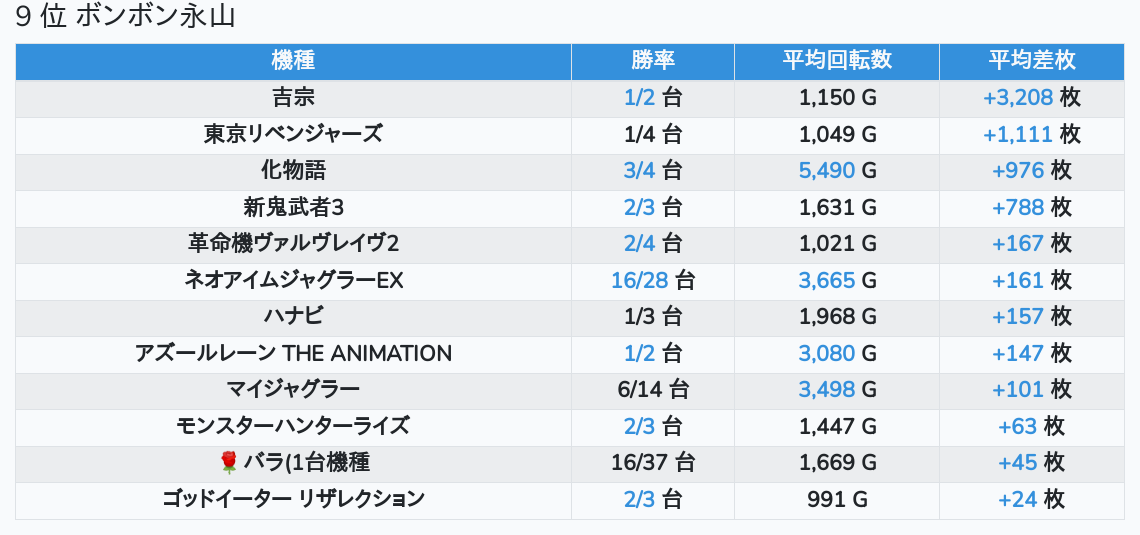1140x535 pixels.
Task: Sort by the 機種 column header
Action: tap(293, 60)
